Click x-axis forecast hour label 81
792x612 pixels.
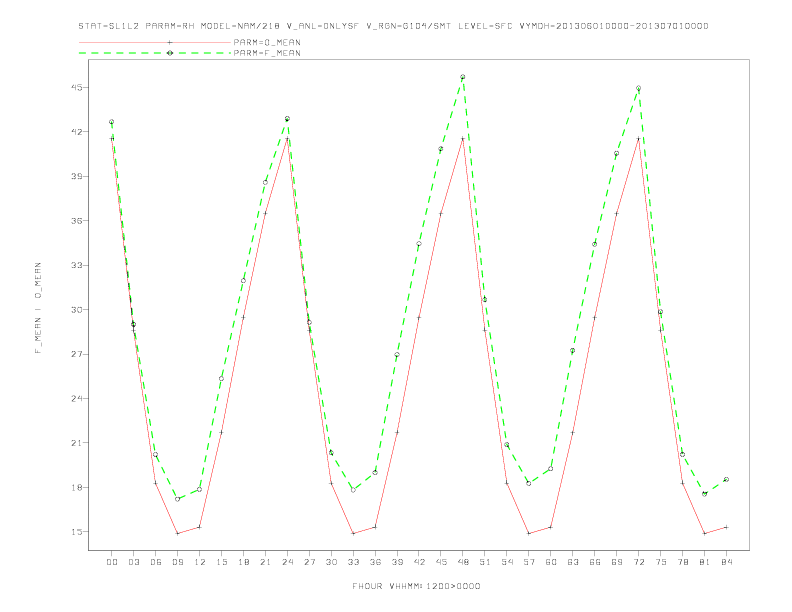pos(705,562)
